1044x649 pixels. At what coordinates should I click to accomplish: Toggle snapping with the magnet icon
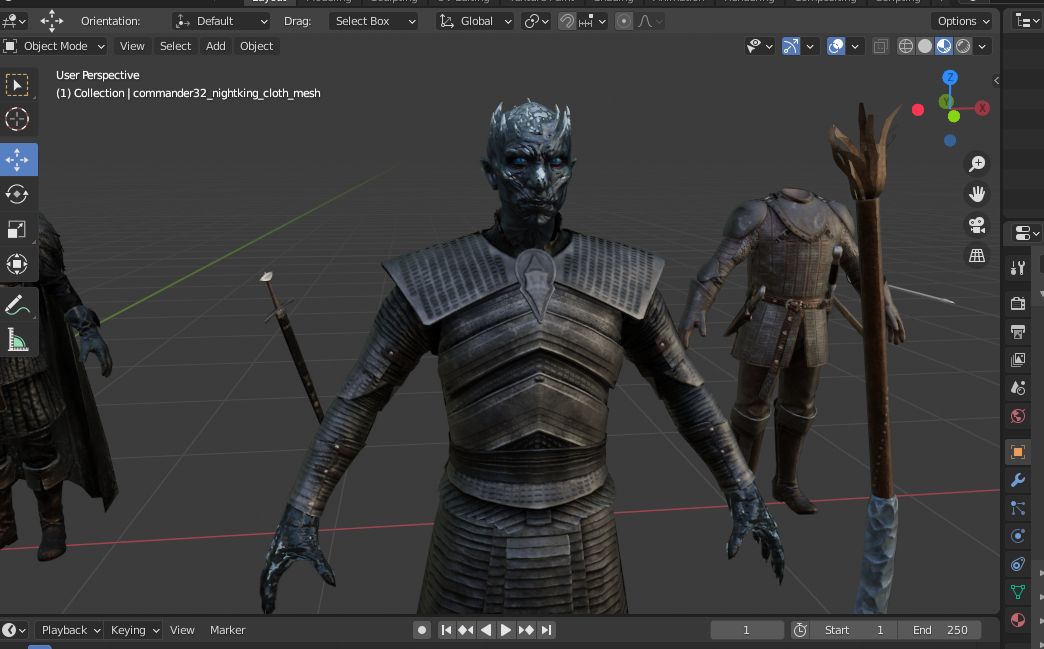[567, 21]
